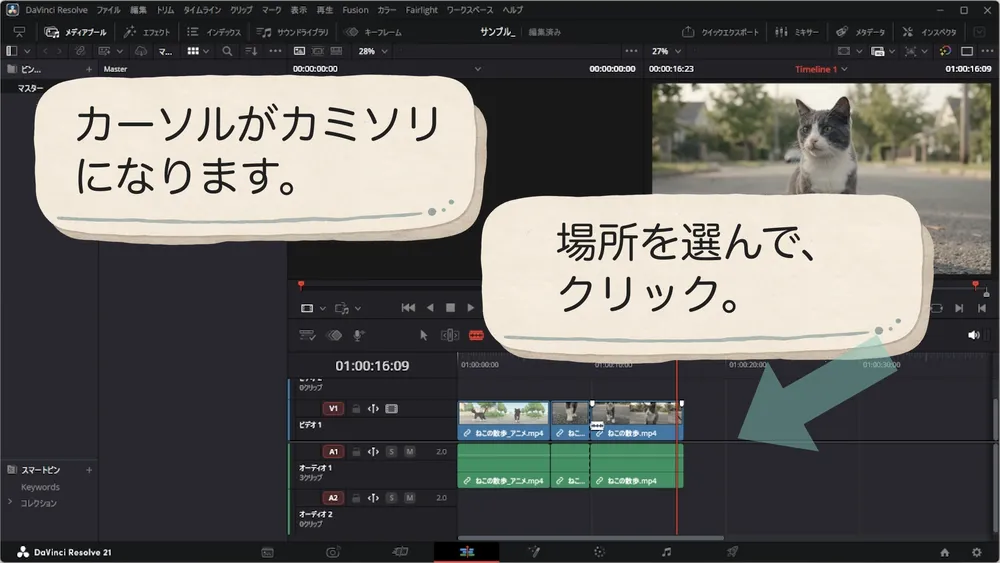This screenshot has width=1000, height=563.
Task: Solo audio track A2
Action: pos(392,497)
